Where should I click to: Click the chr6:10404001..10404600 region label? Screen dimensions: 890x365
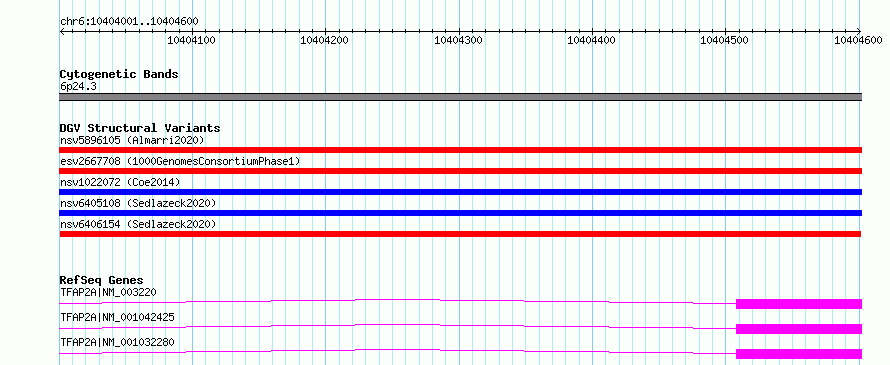click(129, 21)
